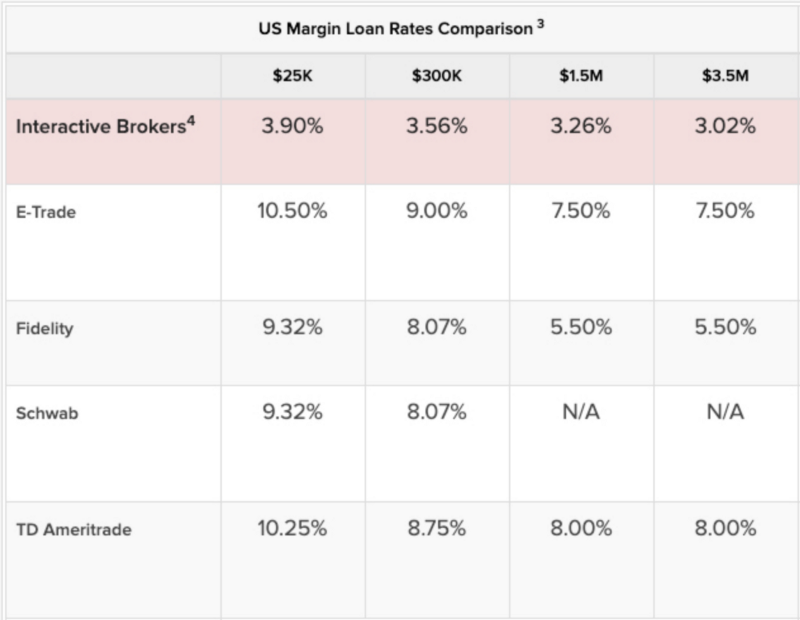Click the $300K column header

click(x=437, y=76)
